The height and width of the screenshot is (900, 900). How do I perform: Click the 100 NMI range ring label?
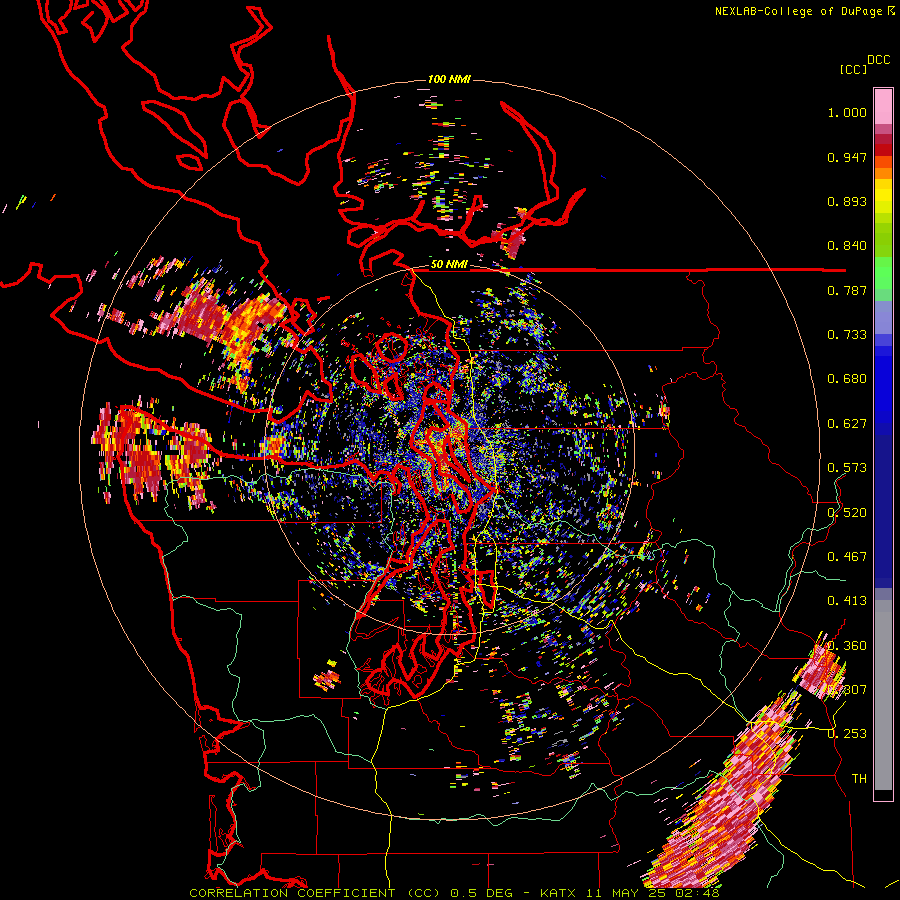click(449, 79)
